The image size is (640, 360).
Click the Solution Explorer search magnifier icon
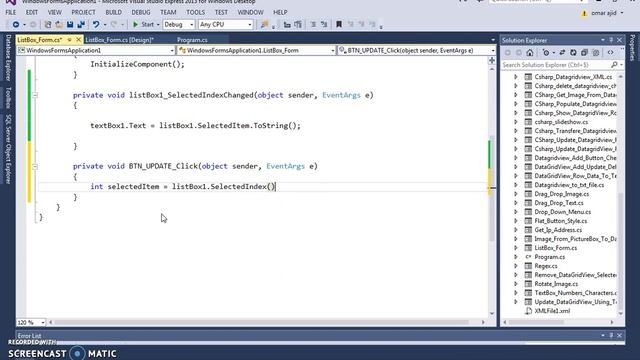(x=614, y=65)
